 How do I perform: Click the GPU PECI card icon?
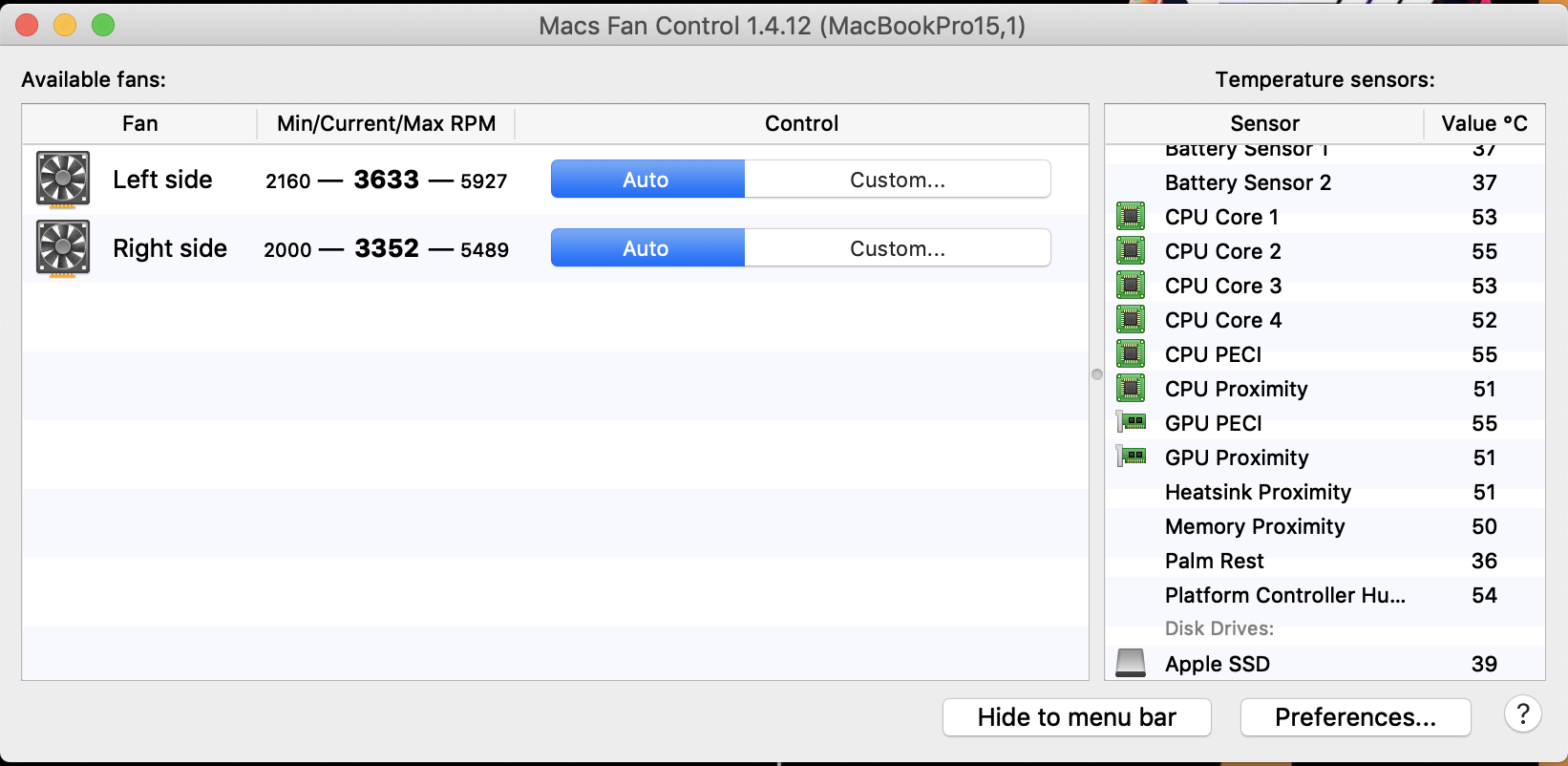pyautogui.click(x=1132, y=422)
